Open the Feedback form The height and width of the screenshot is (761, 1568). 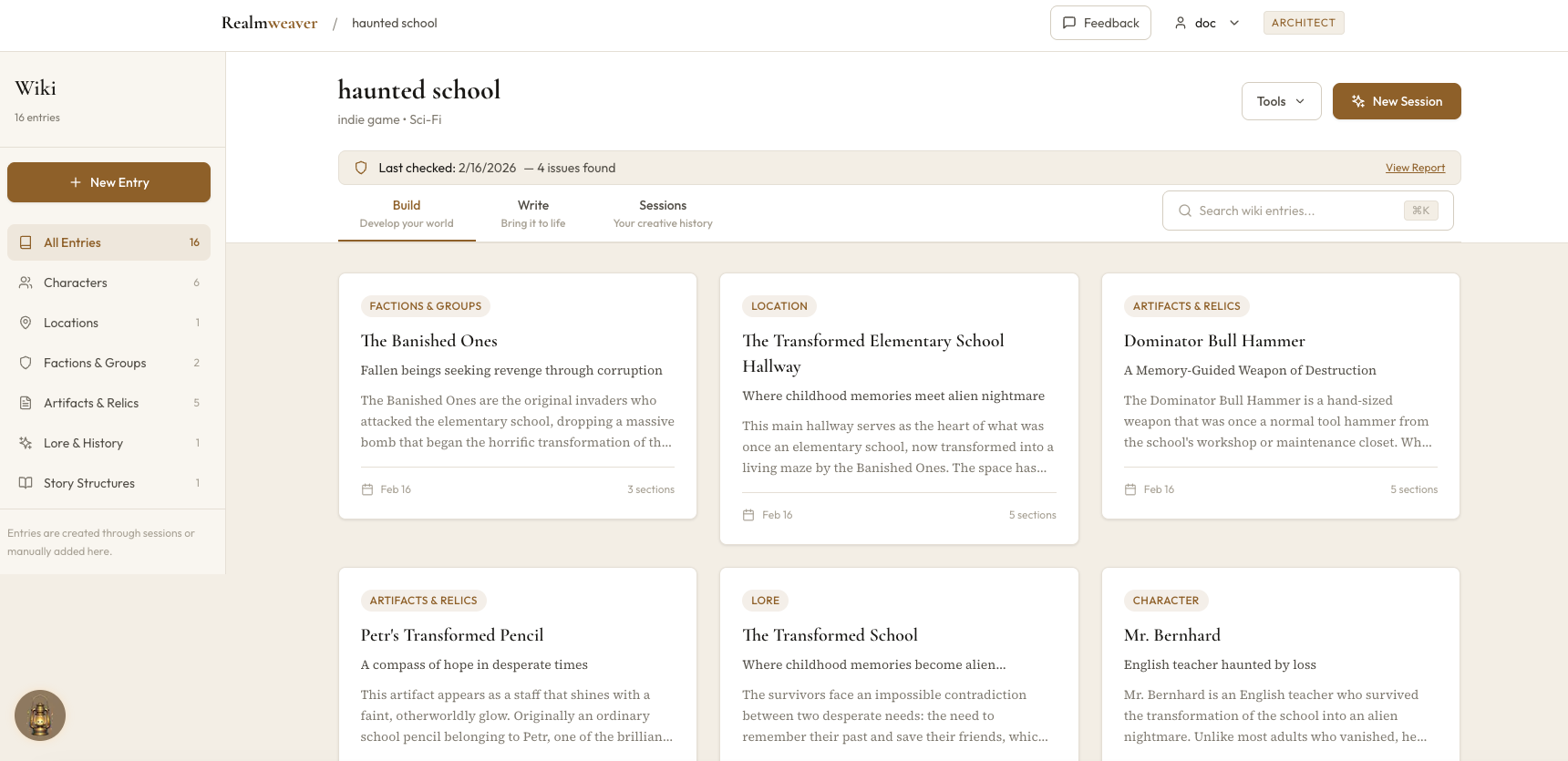pyautogui.click(x=1100, y=23)
